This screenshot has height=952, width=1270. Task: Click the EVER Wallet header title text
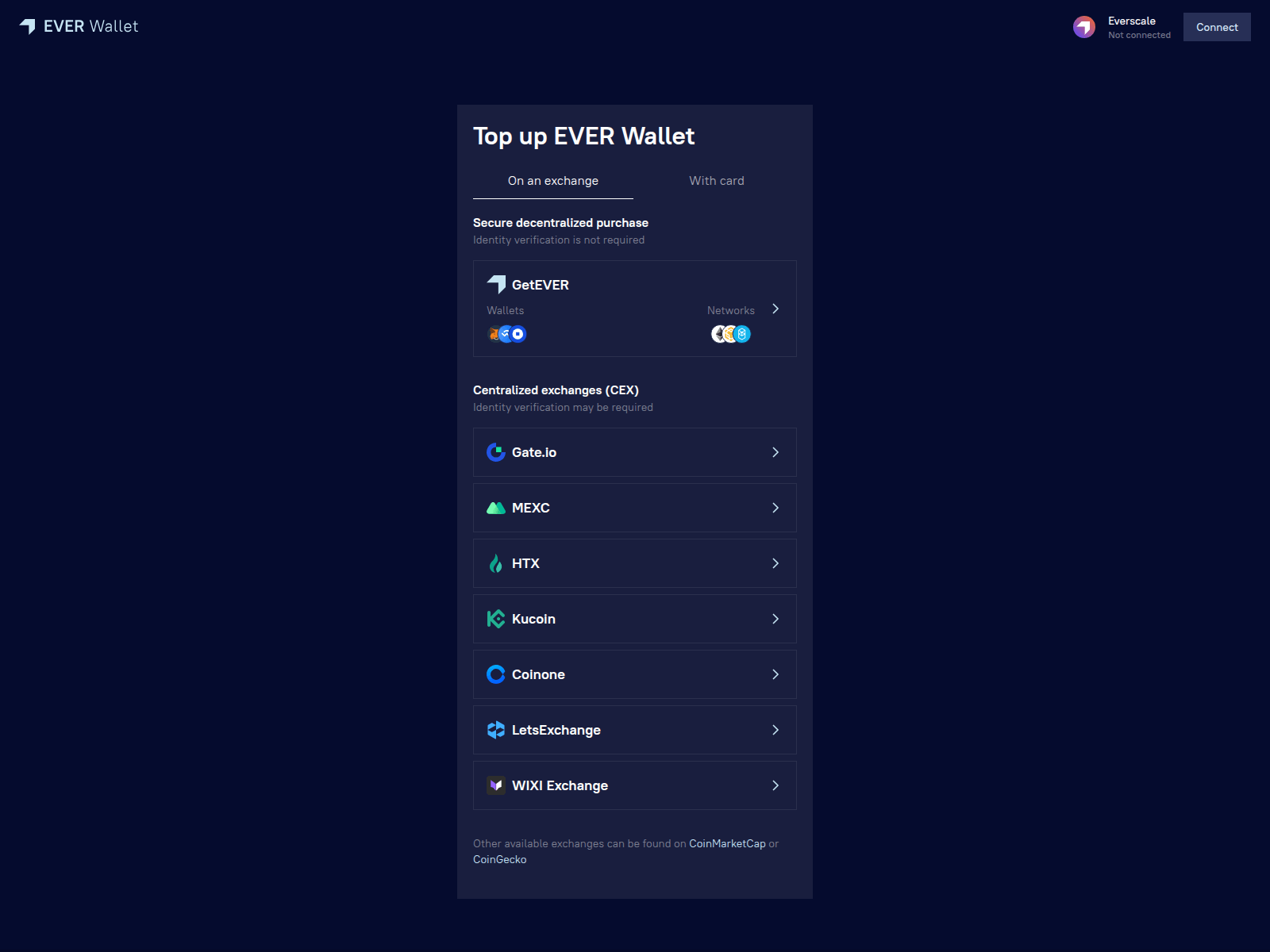pyautogui.click(x=90, y=26)
